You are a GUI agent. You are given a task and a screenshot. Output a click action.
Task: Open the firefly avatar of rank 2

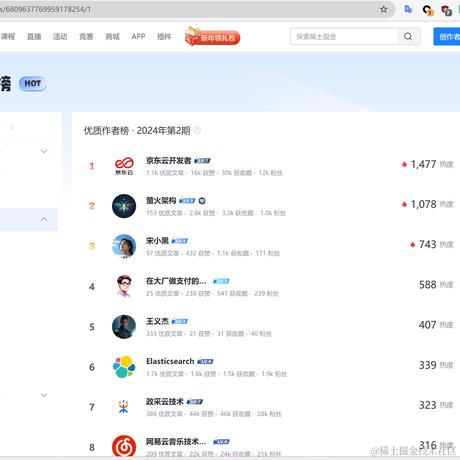coord(124,206)
